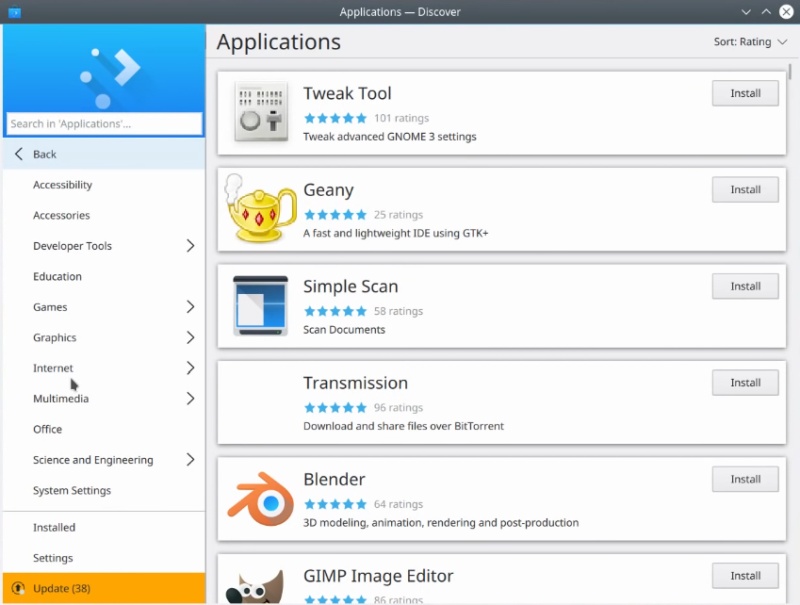This screenshot has height=605, width=800.
Task: Click the 'Scan Documents' description
Action: (x=344, y=330)
